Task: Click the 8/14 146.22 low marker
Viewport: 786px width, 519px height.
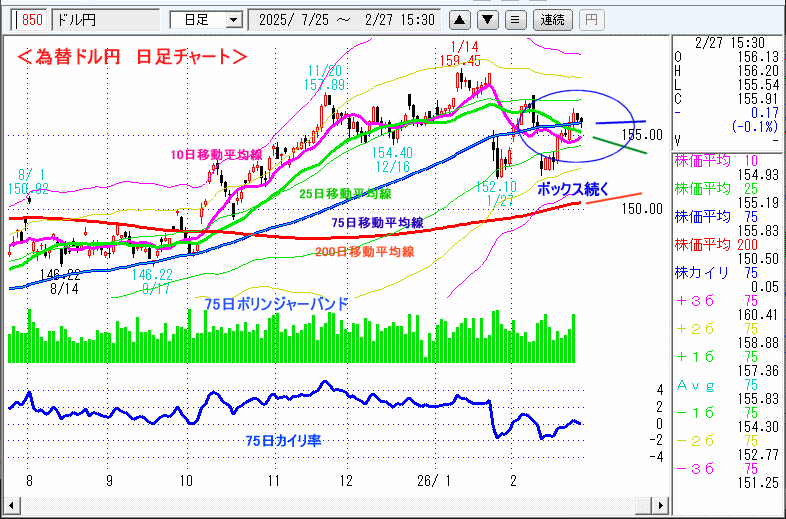Action: [x=64, y=280]
